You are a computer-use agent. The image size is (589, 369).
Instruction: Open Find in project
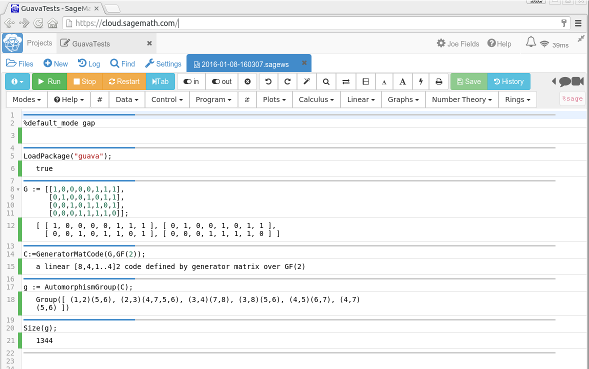pyautogui.click(x=122, y=64)
